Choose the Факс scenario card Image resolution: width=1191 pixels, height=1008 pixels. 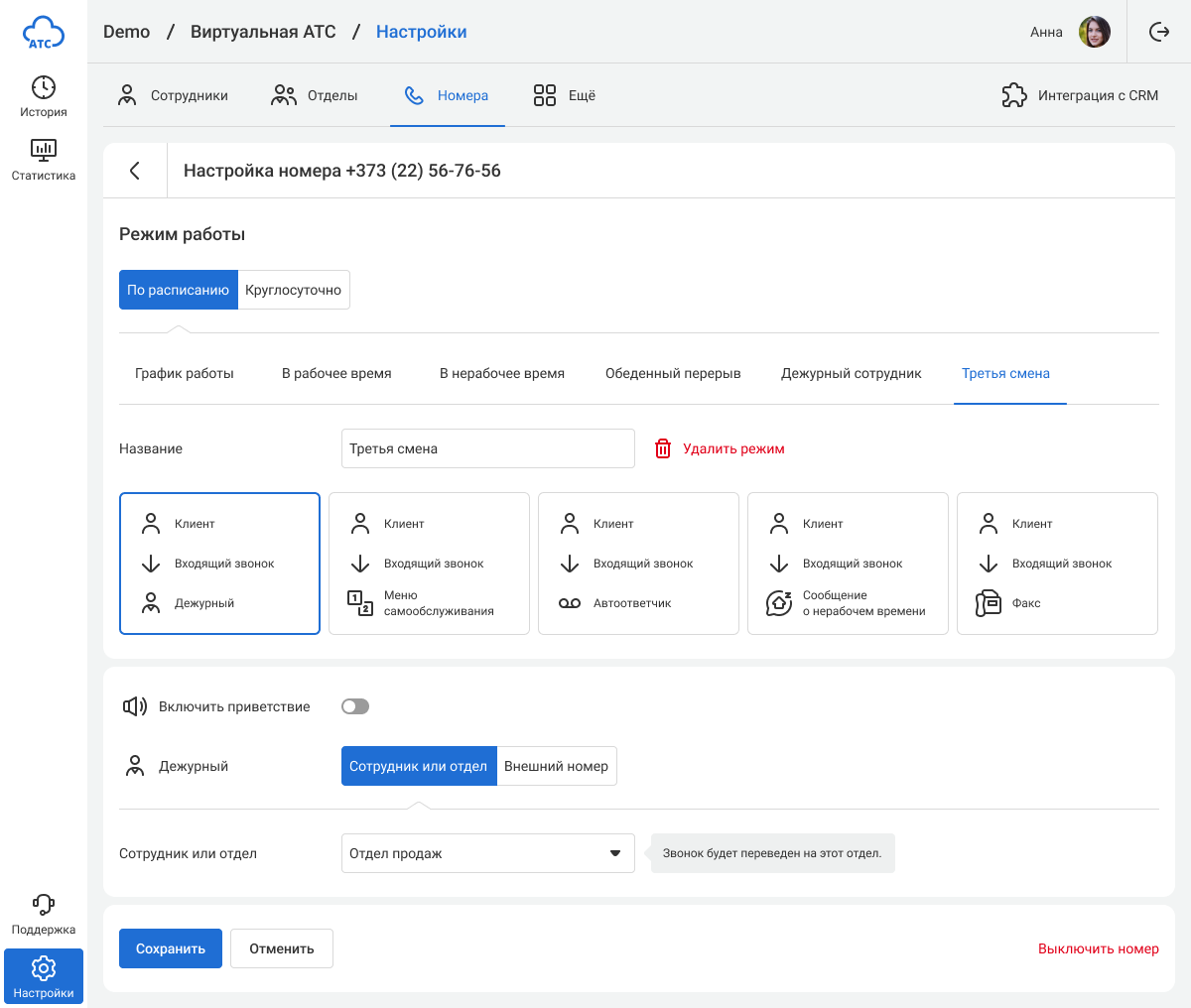(x=1057, y=564)
